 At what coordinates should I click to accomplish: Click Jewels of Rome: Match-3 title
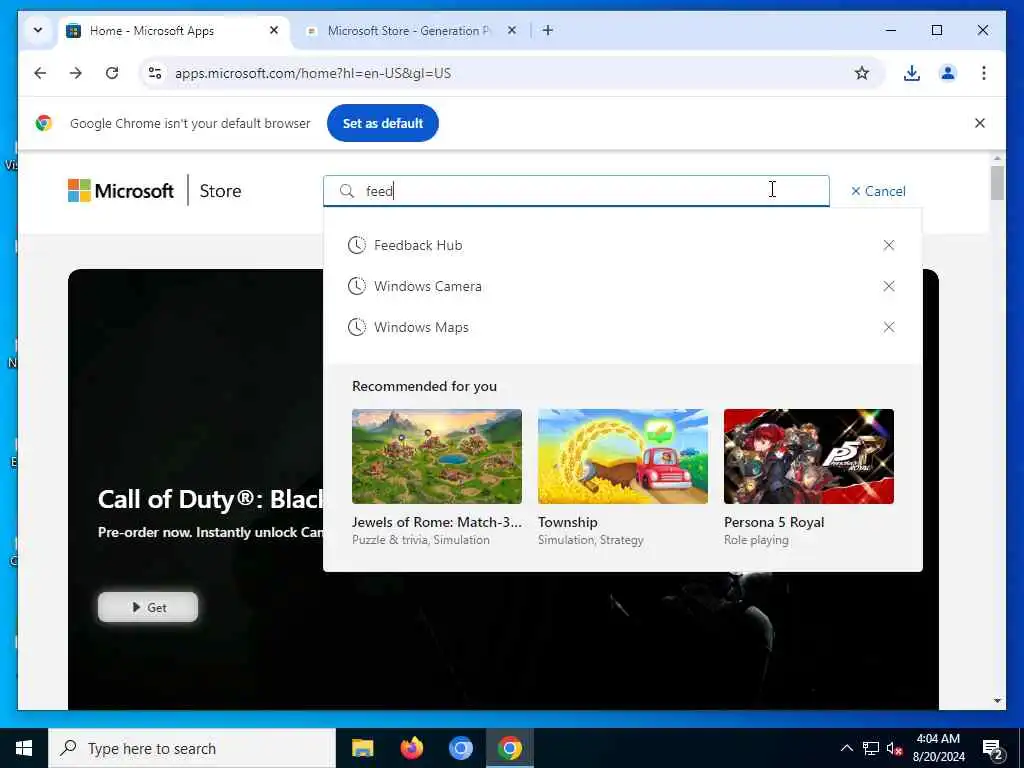pyautogui.click(x=437, y=522)
